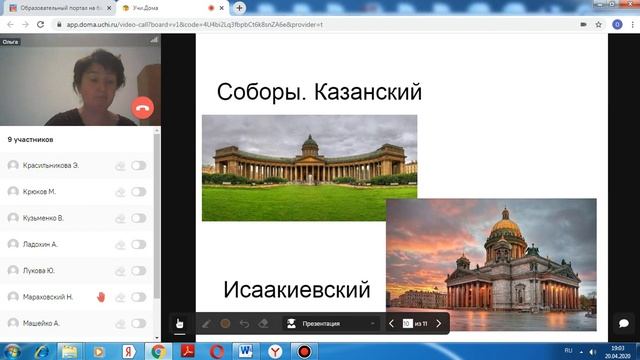Open the camera permission icon in the address bar
This screenshot has width=640, height=360.
[584, 24]
